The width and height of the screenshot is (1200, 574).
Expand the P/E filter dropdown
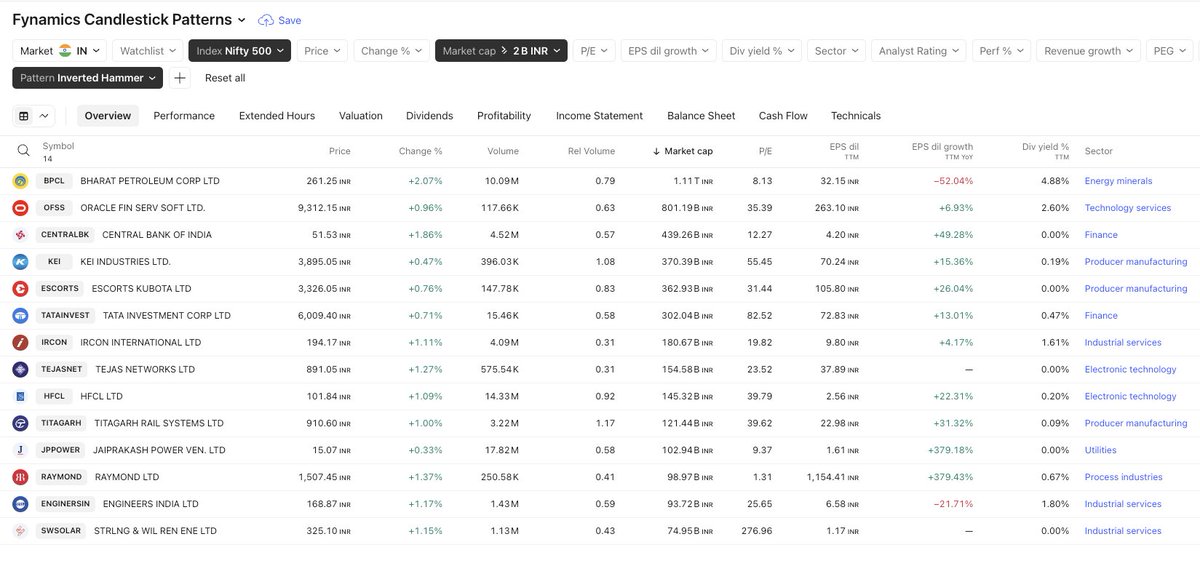click(x=595, y=51)
